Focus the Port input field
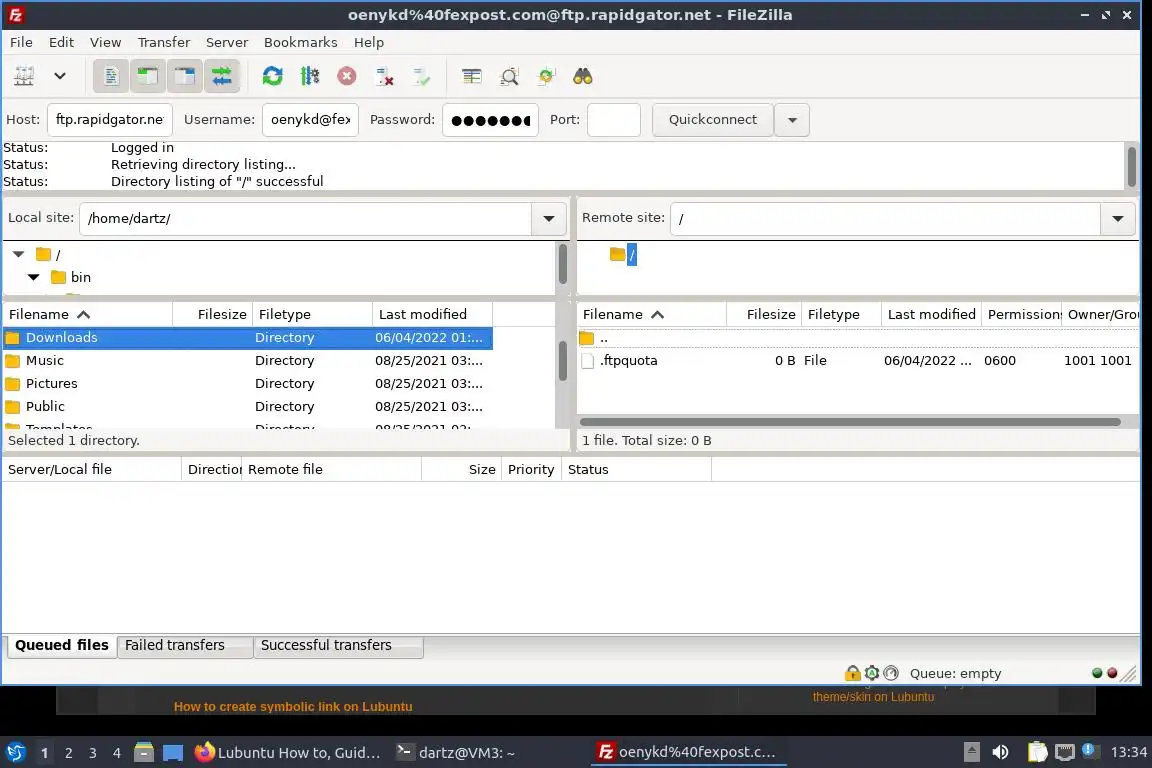This screenshot has width=1152, height=768. tap(613, 120)
